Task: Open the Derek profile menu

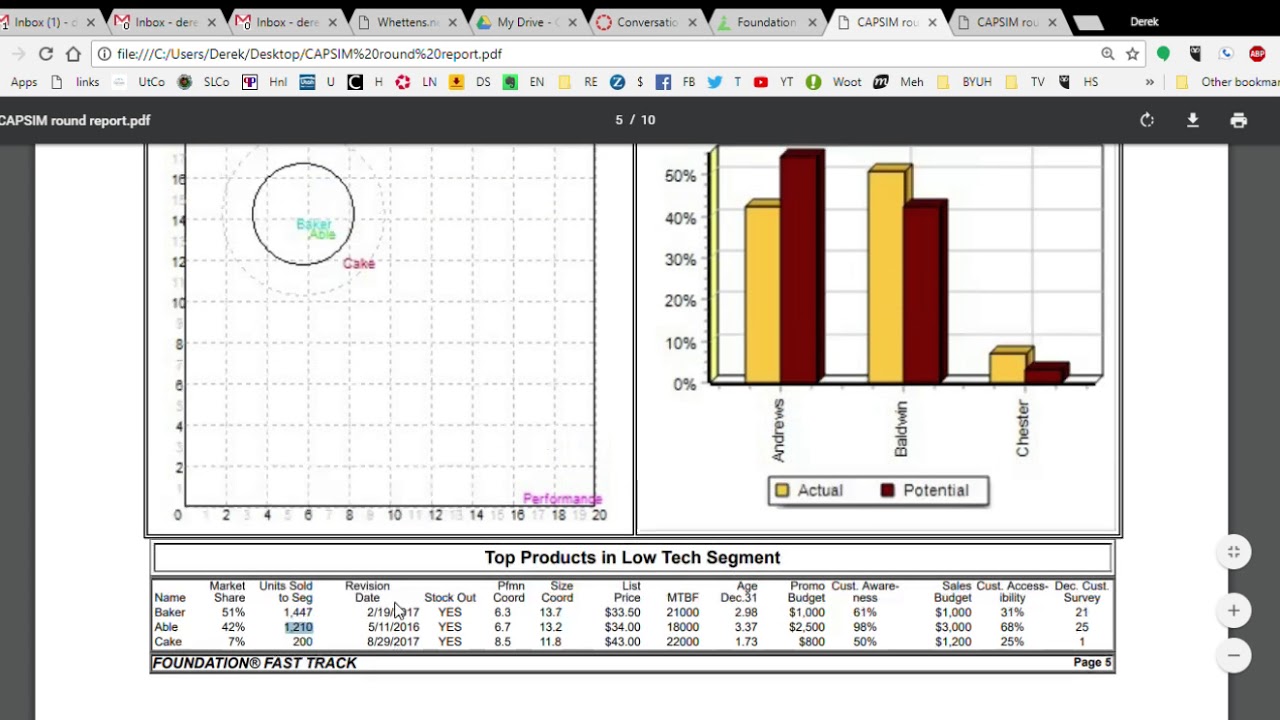Action: (1144, 22)
